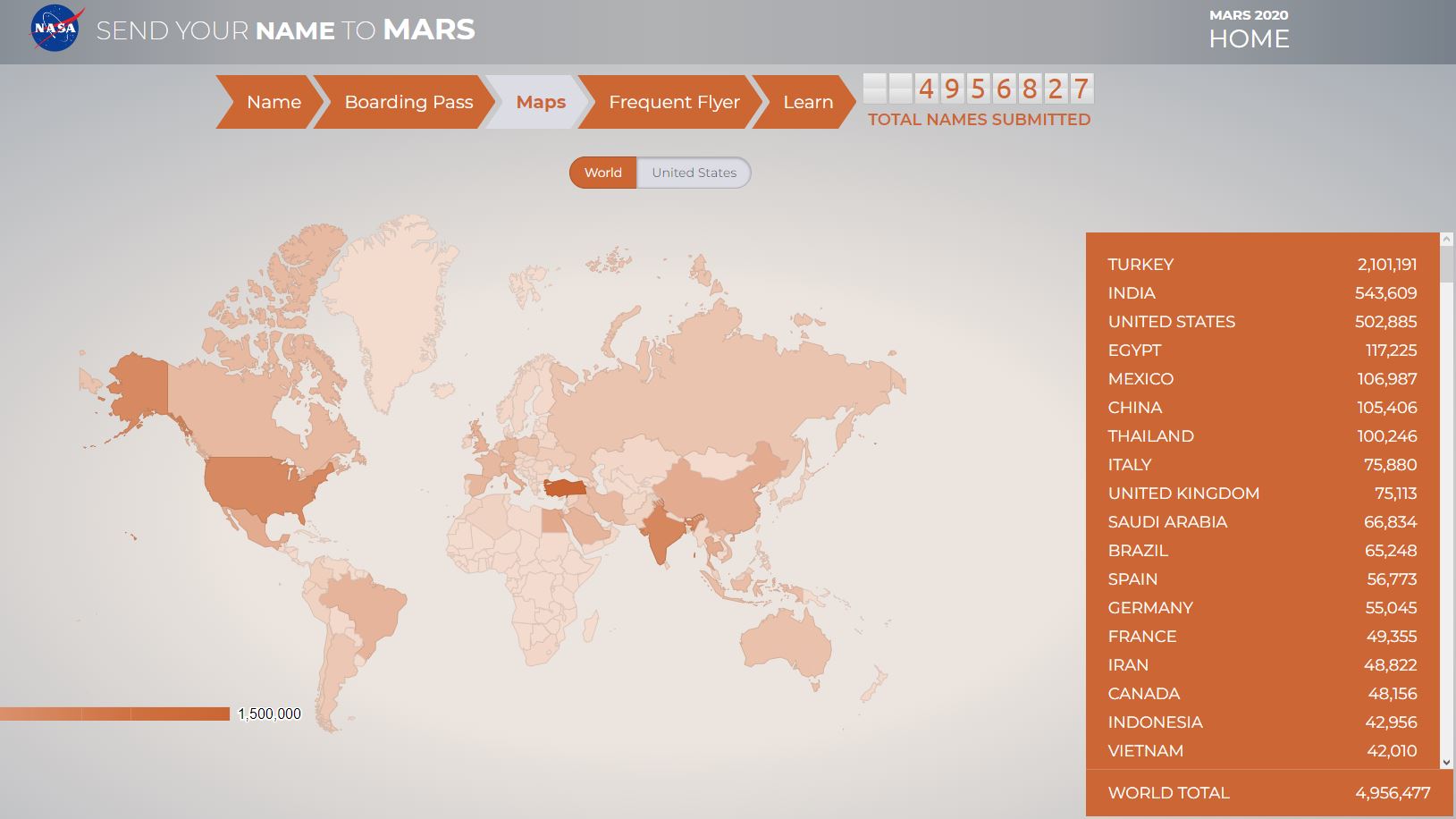Viewport: 1456px width, 819px height.
Task: Select the contiguous United States on the map
Action: 259,487
